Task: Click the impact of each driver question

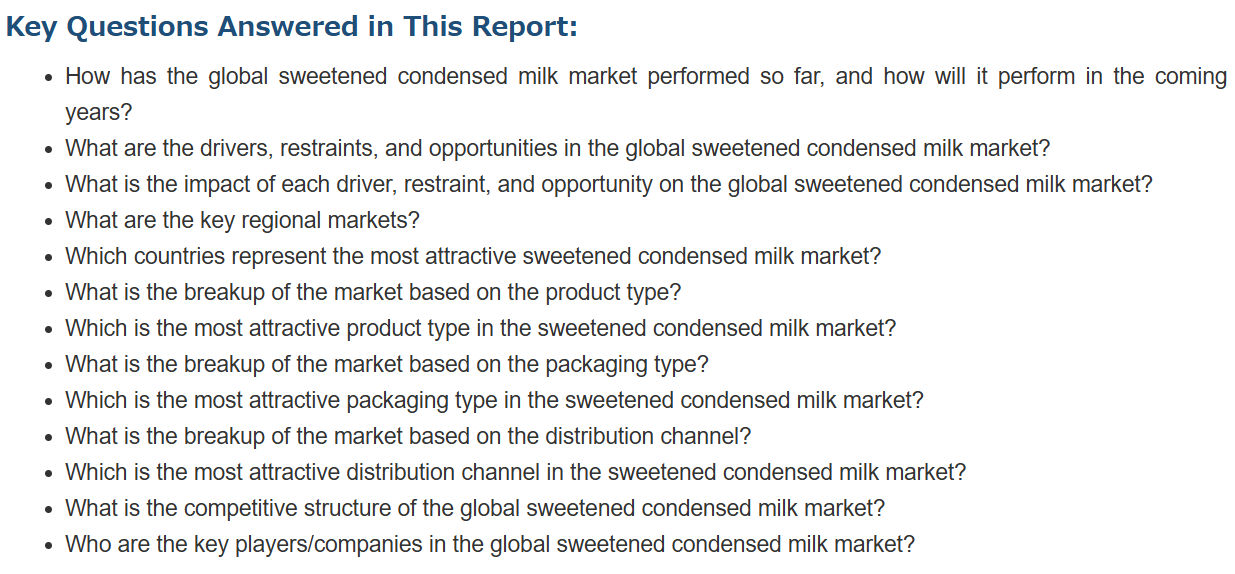Action: click(609, 184)
